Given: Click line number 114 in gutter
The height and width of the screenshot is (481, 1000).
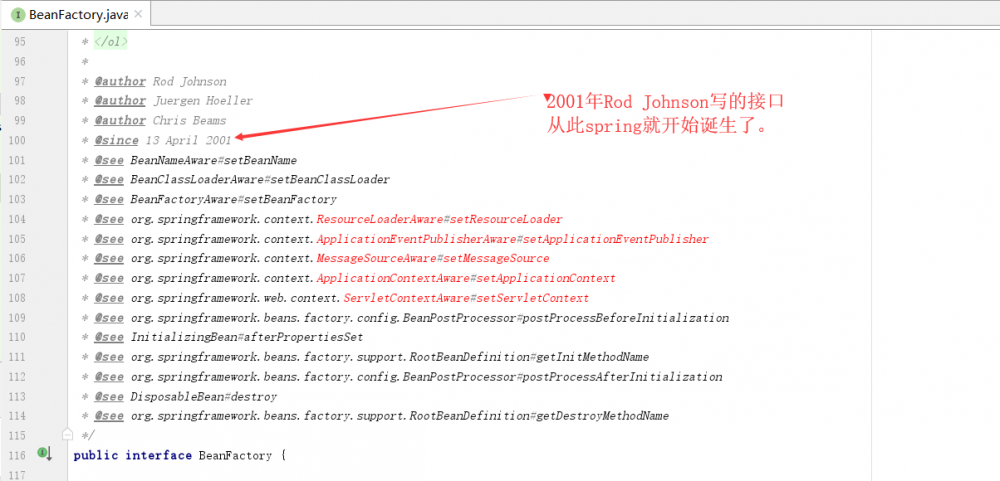Looking at the screenshot, I should pyautogui.click(x=17, y=416).
